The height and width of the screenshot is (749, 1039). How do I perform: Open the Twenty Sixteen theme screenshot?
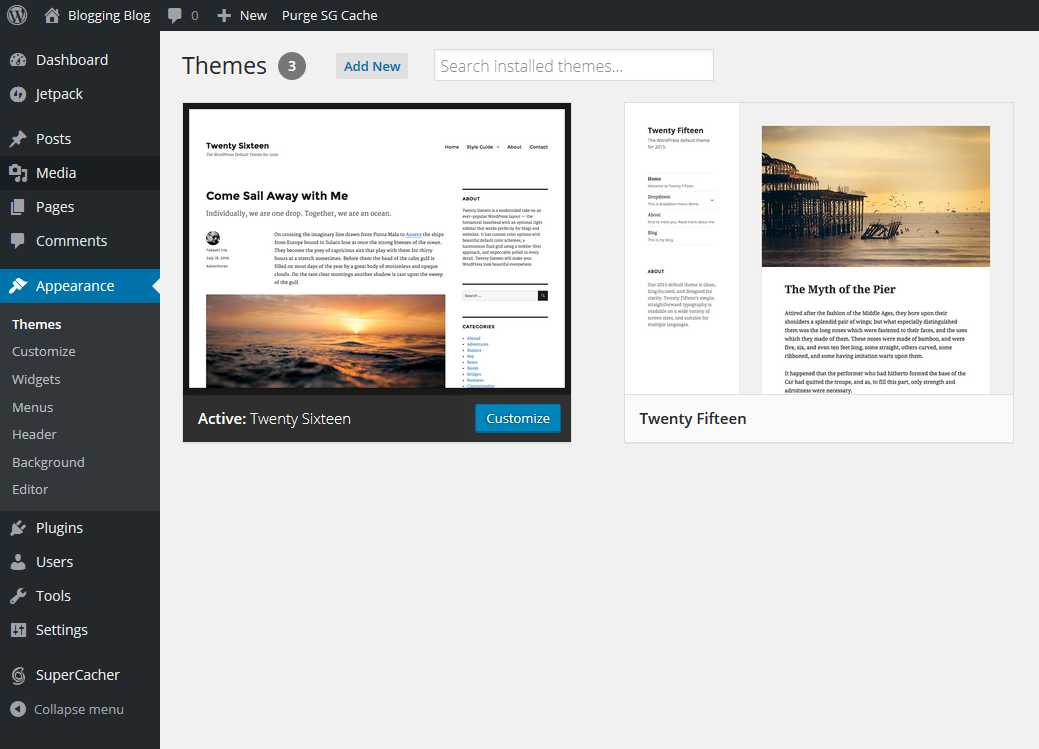[377, 249]
